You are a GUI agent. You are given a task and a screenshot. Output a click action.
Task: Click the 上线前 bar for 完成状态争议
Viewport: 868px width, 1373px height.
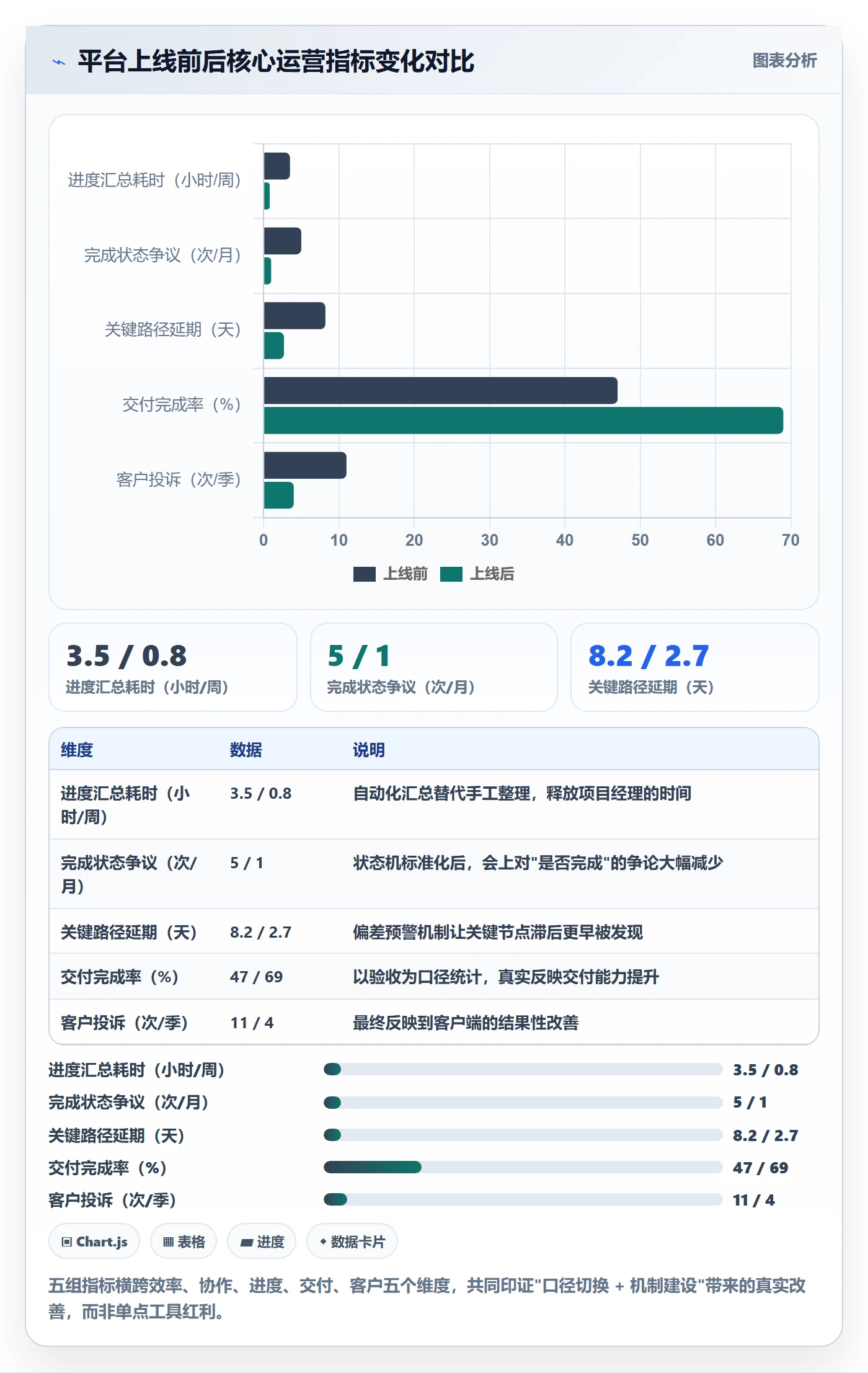(x=283, y=241)
